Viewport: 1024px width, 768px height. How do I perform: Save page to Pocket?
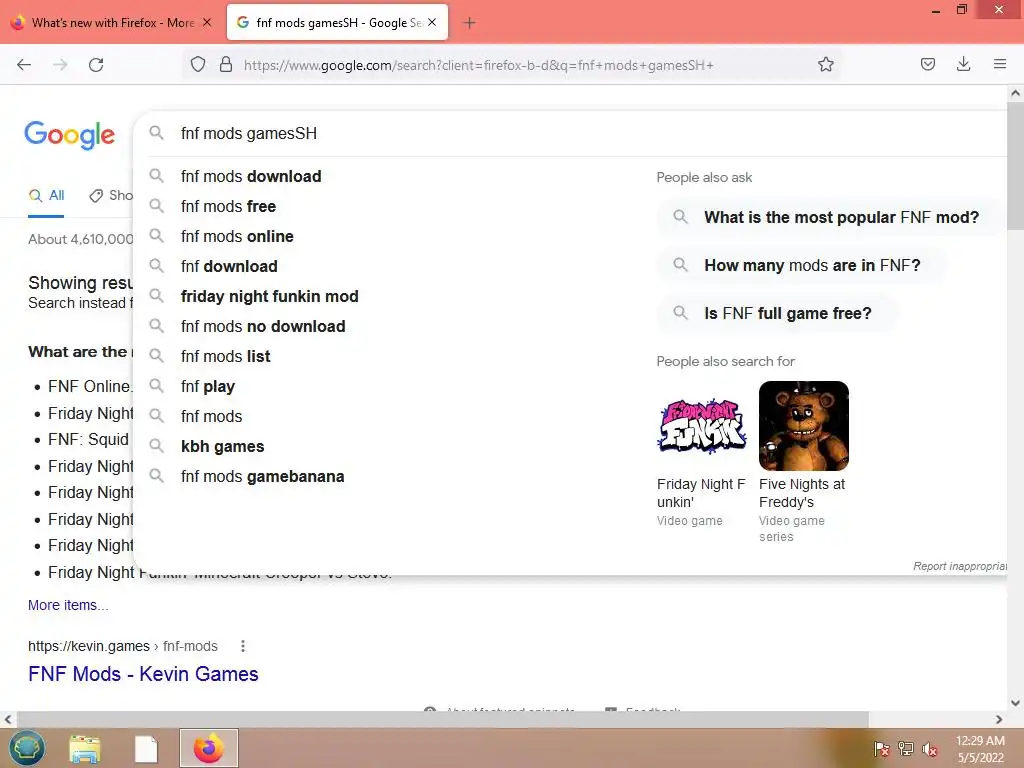[927, 64]
